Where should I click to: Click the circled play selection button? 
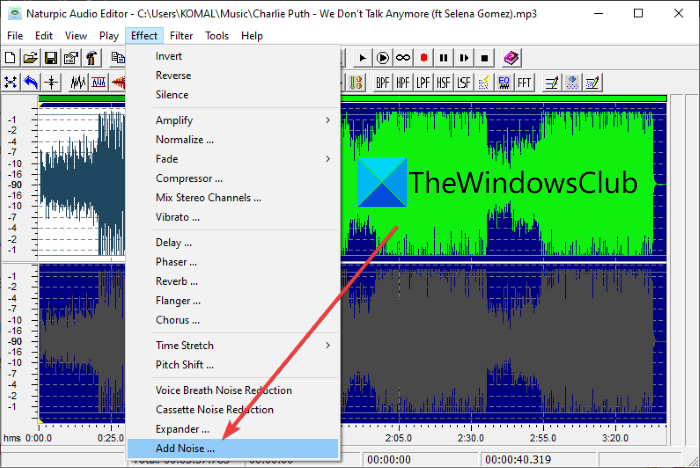pyautogui.click(x=383, y=58)
